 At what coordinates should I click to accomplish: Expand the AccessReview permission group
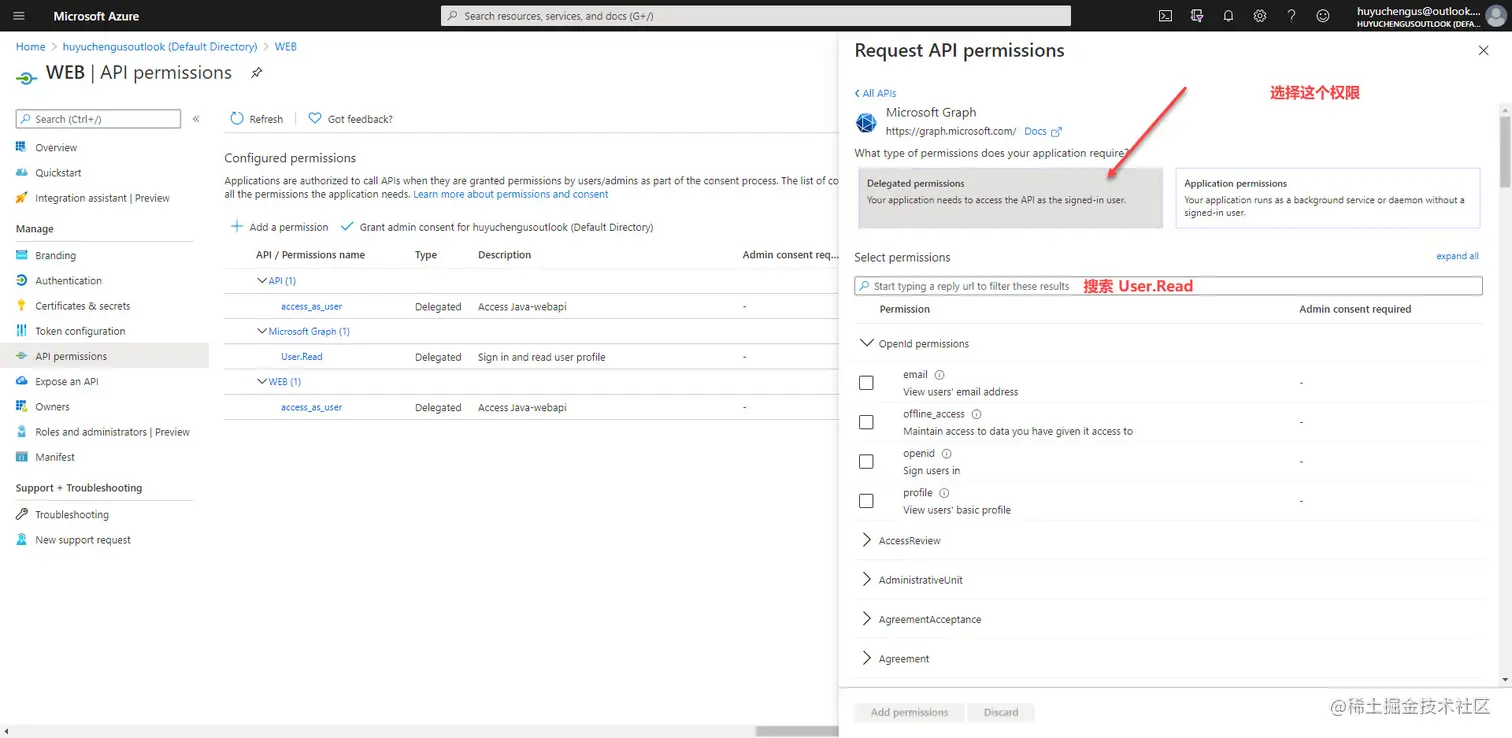(x=866, y=540)
